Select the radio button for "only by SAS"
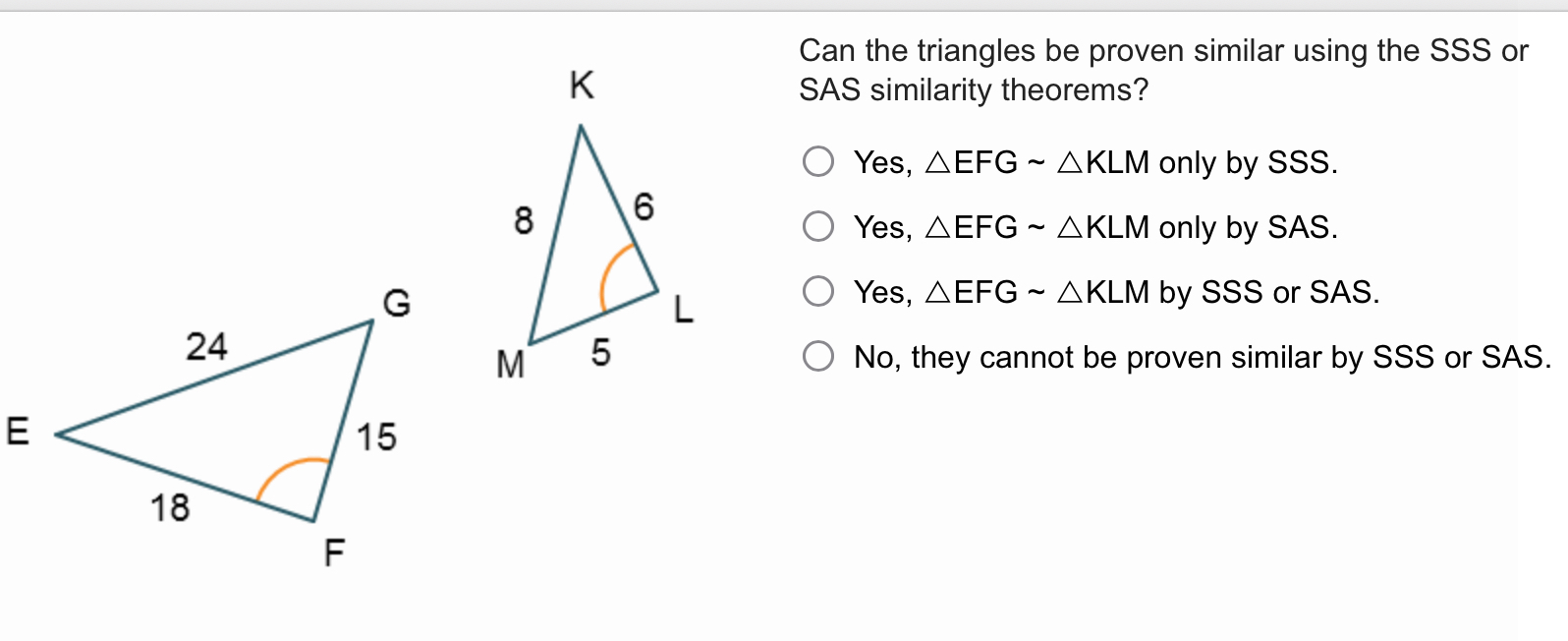 (x=818, y=227)
